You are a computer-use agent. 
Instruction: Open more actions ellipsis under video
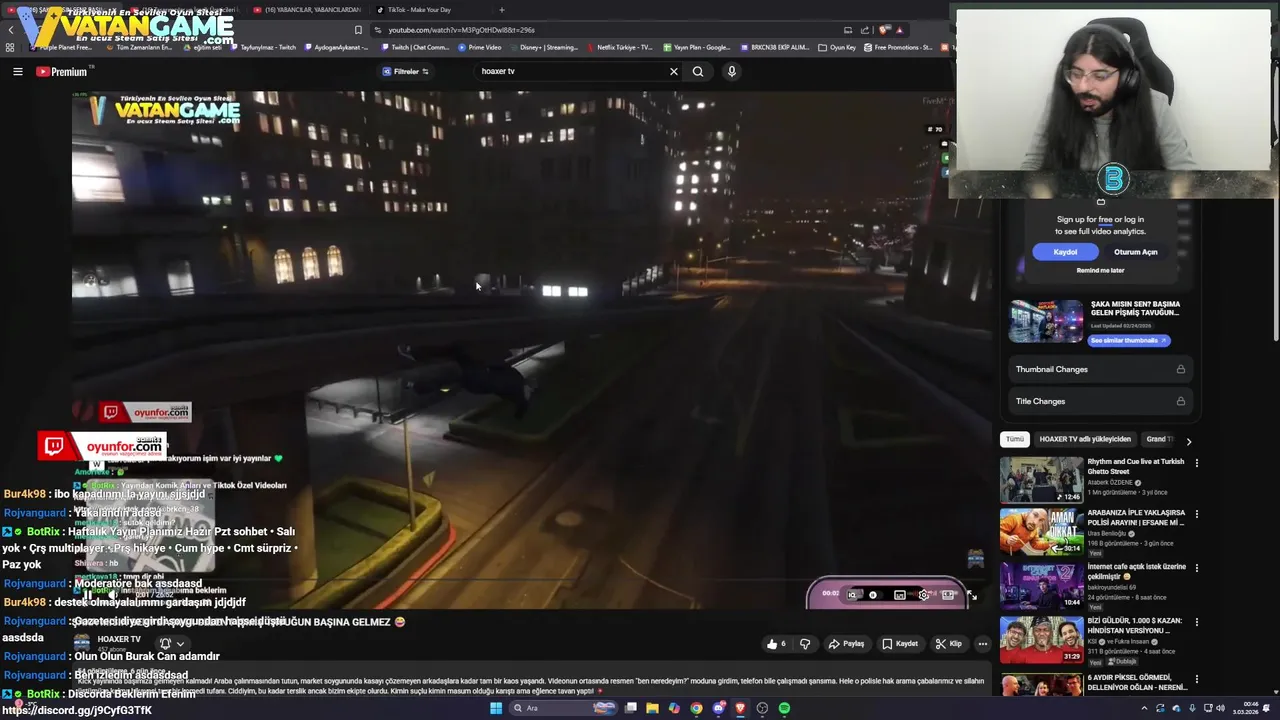click(983, 644)
